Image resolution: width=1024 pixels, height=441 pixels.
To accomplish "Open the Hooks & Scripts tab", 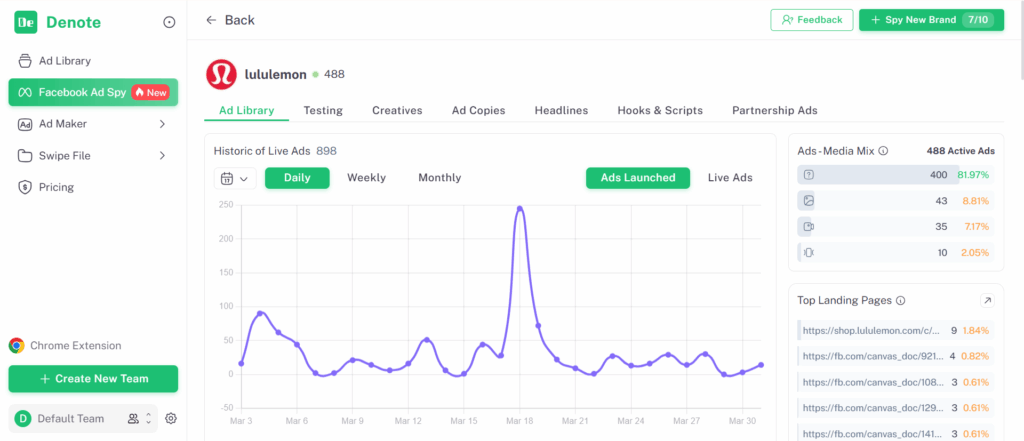I will tap(660, 110).
